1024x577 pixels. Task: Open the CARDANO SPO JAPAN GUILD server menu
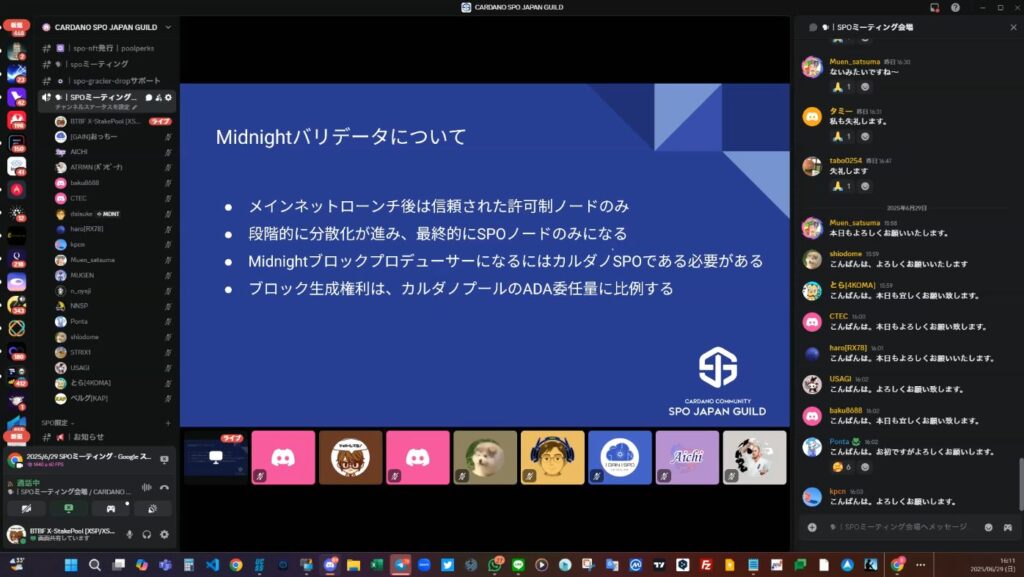point(106,27)
